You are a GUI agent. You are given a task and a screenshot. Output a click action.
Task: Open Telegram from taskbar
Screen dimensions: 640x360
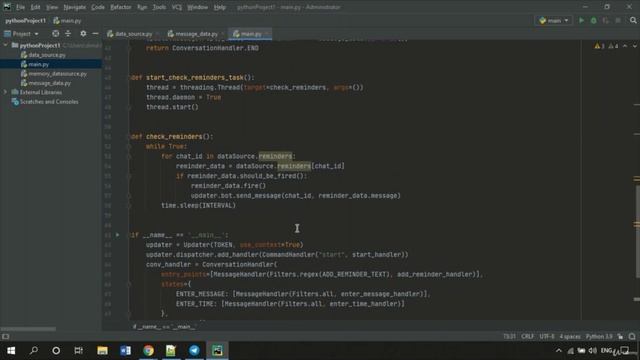(x=194, y=351)
